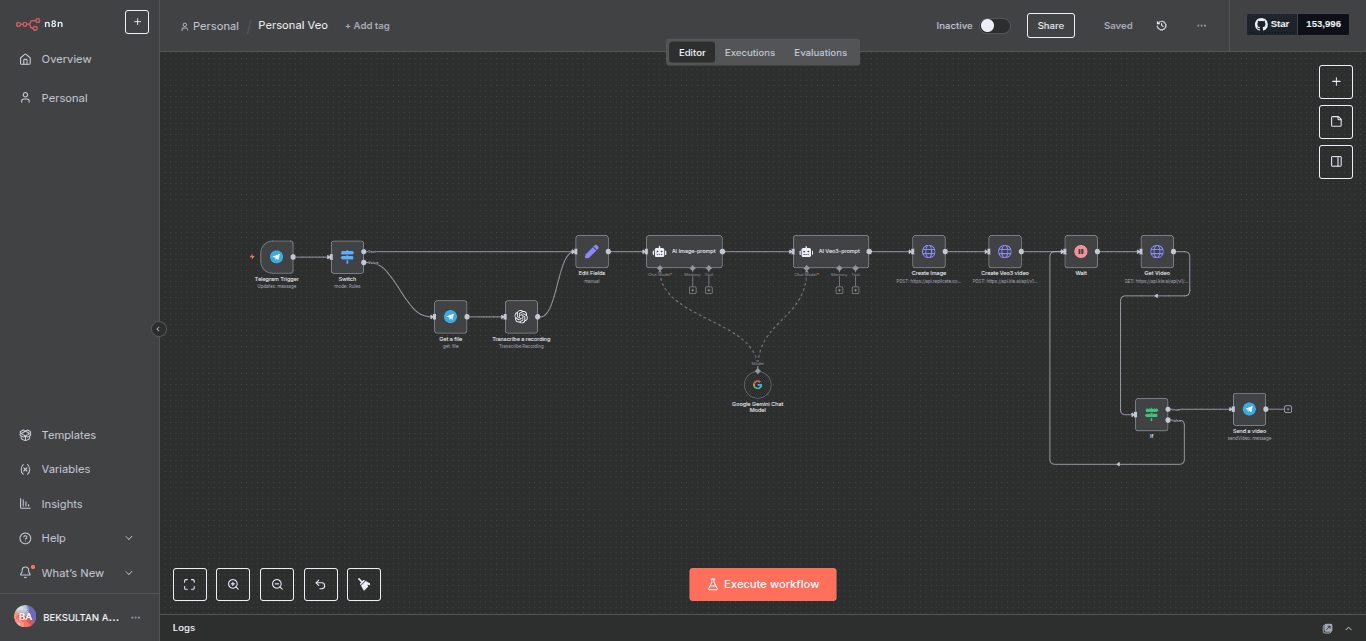Select the Google Gemini Chat Model node
Image resolution: width=1366 pixels, height=641 pixels.
pos(757,385)
